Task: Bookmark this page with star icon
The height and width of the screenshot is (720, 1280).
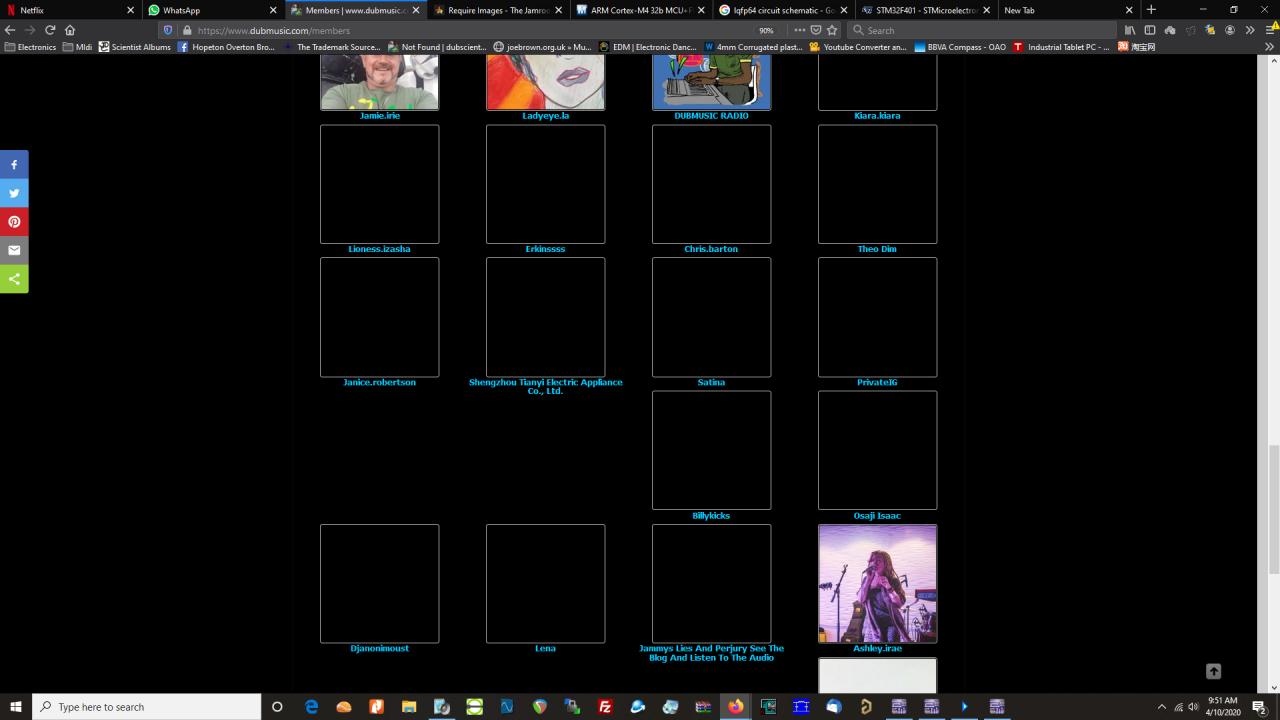Action: [x=832, y=30]
